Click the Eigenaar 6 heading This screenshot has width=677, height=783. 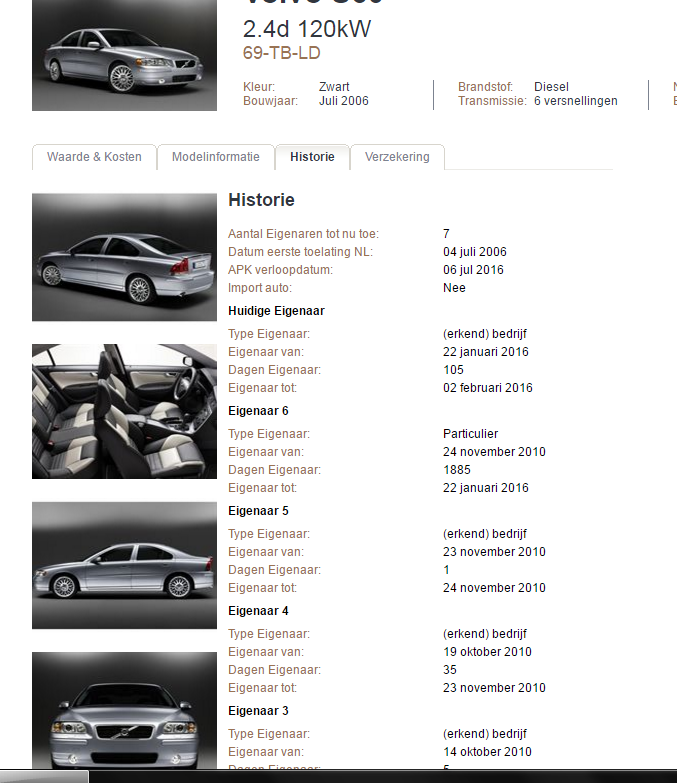point(258,411)
